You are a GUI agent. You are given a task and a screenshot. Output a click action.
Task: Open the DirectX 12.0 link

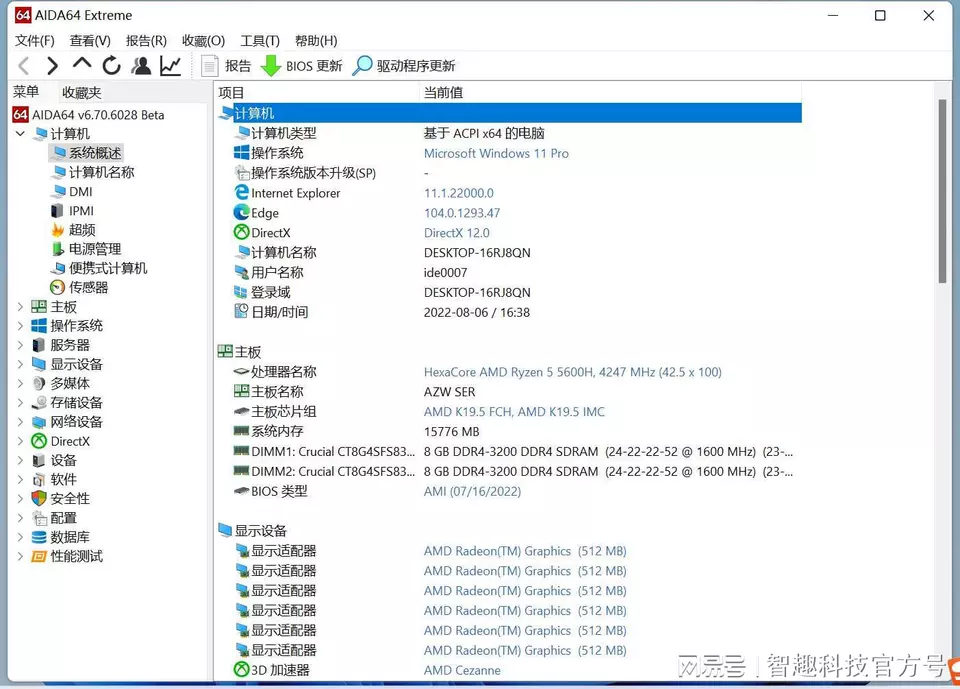(456, 233)
